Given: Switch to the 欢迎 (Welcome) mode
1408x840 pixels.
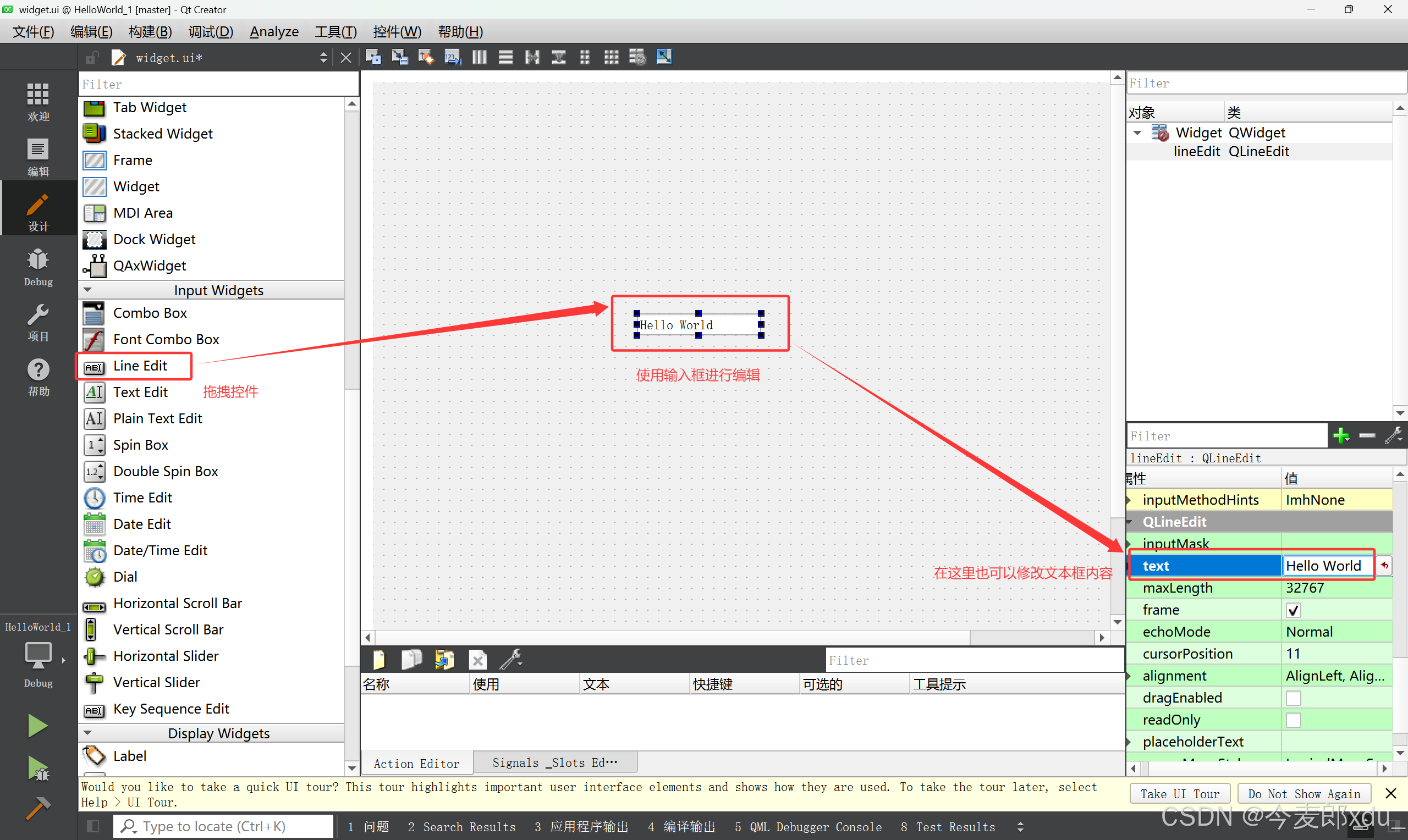Looking at the screenshot, I should click(x=38, y=102).
